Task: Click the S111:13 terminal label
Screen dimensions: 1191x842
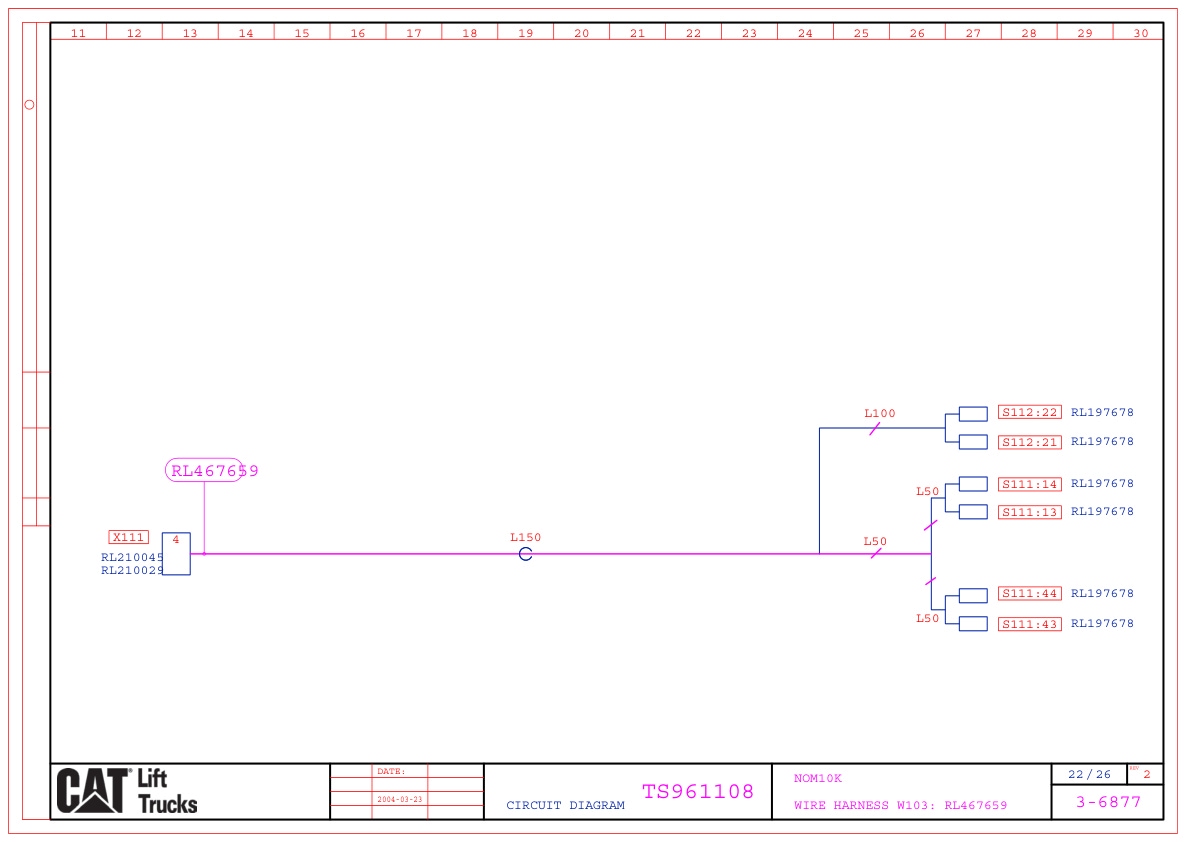Action: (x=1030, y=512)
